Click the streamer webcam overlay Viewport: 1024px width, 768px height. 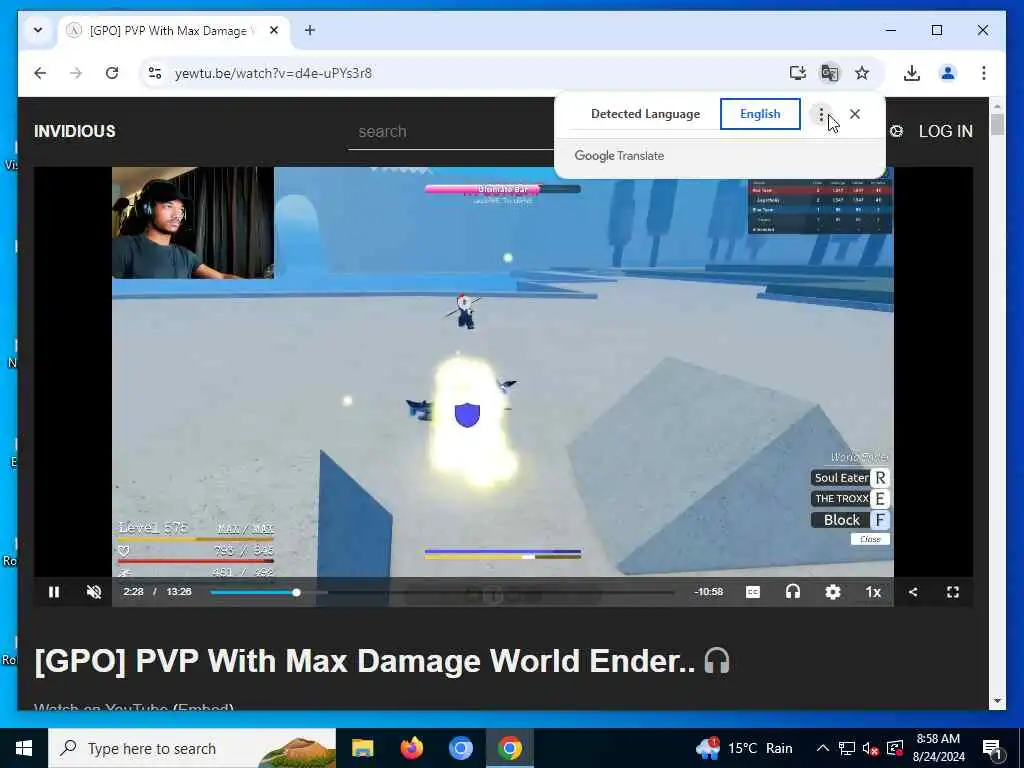pos(193,223)
